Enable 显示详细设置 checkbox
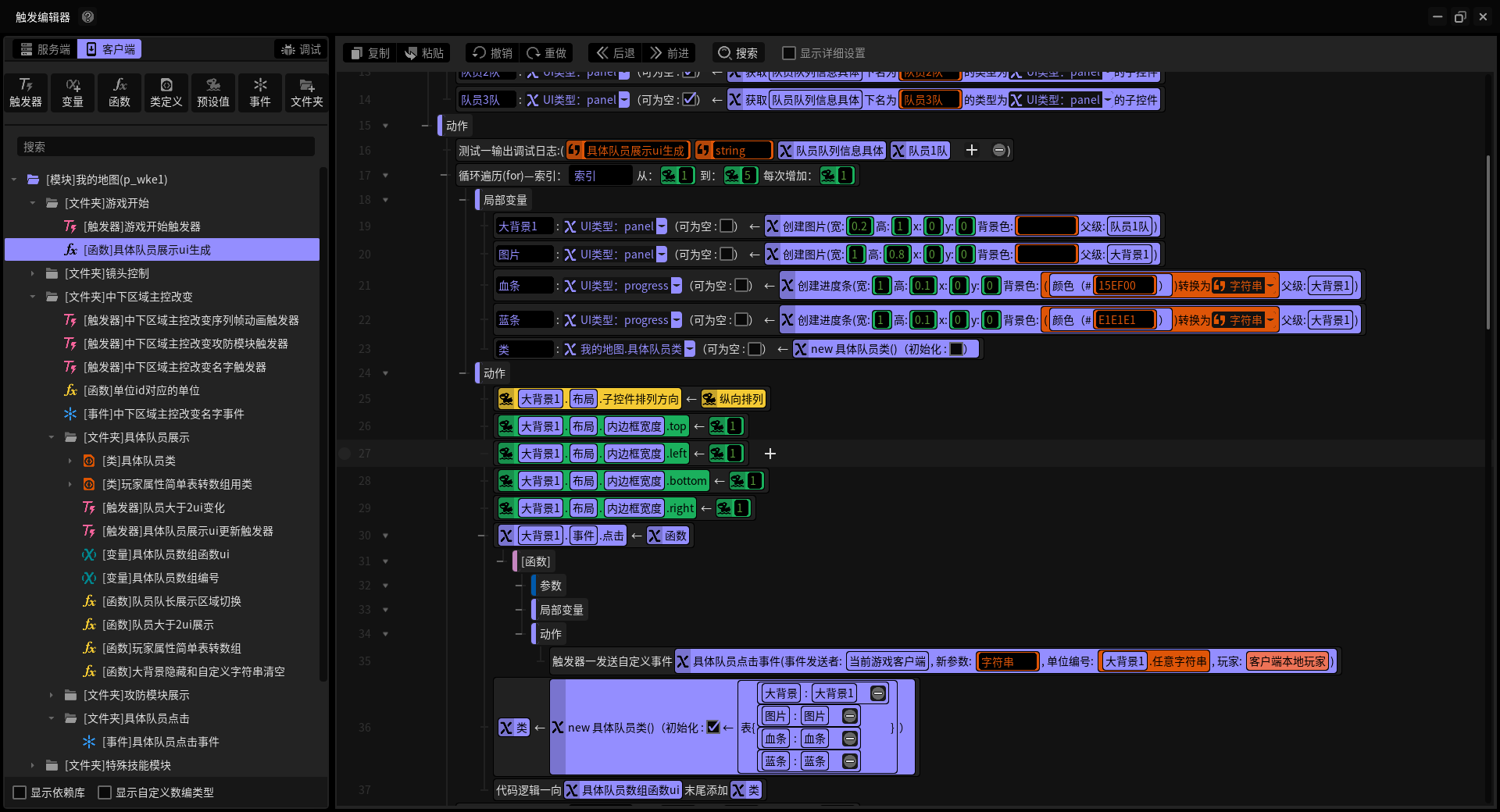 coord(789,53)
